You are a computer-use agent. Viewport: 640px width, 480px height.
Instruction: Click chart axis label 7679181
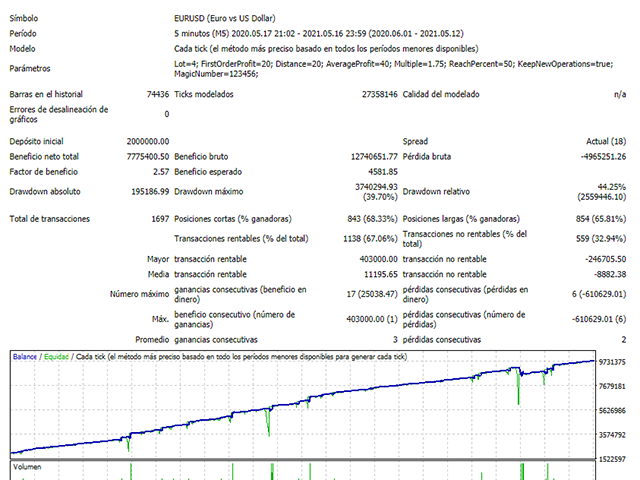(x=612, y=386)
